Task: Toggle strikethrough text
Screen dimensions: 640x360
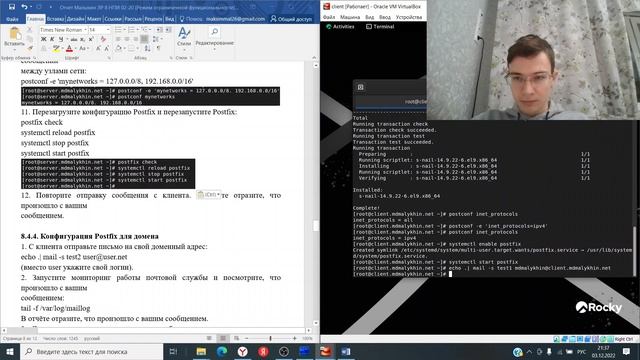Action: pos(74,39)
